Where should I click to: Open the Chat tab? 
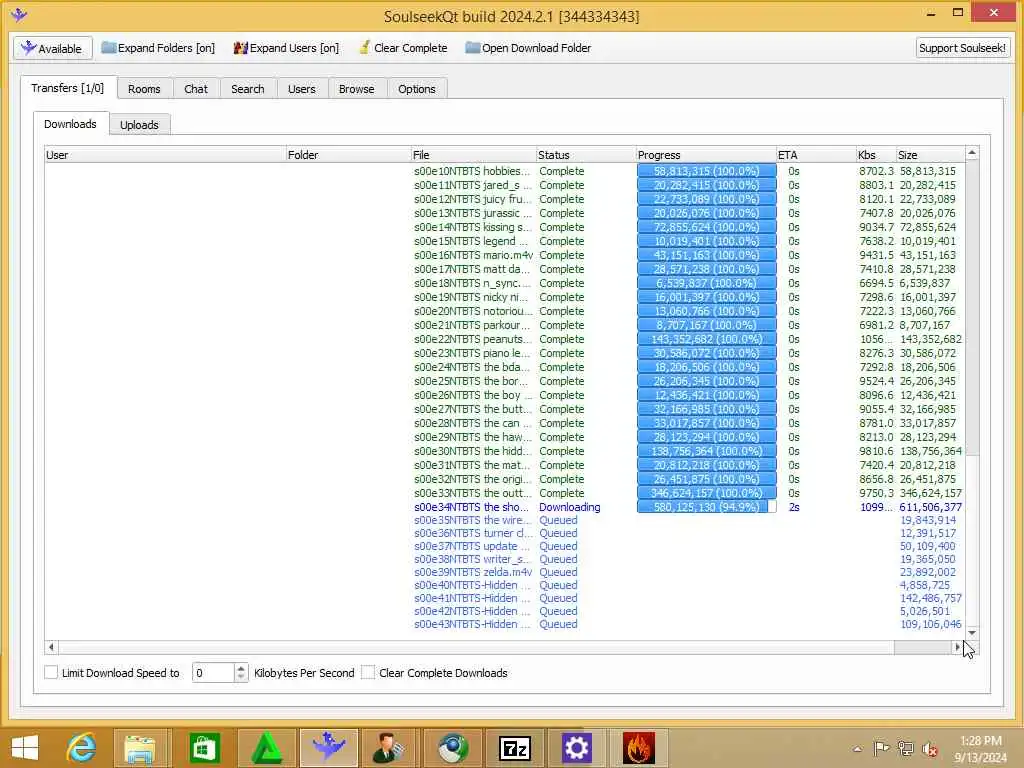[196, 89]
